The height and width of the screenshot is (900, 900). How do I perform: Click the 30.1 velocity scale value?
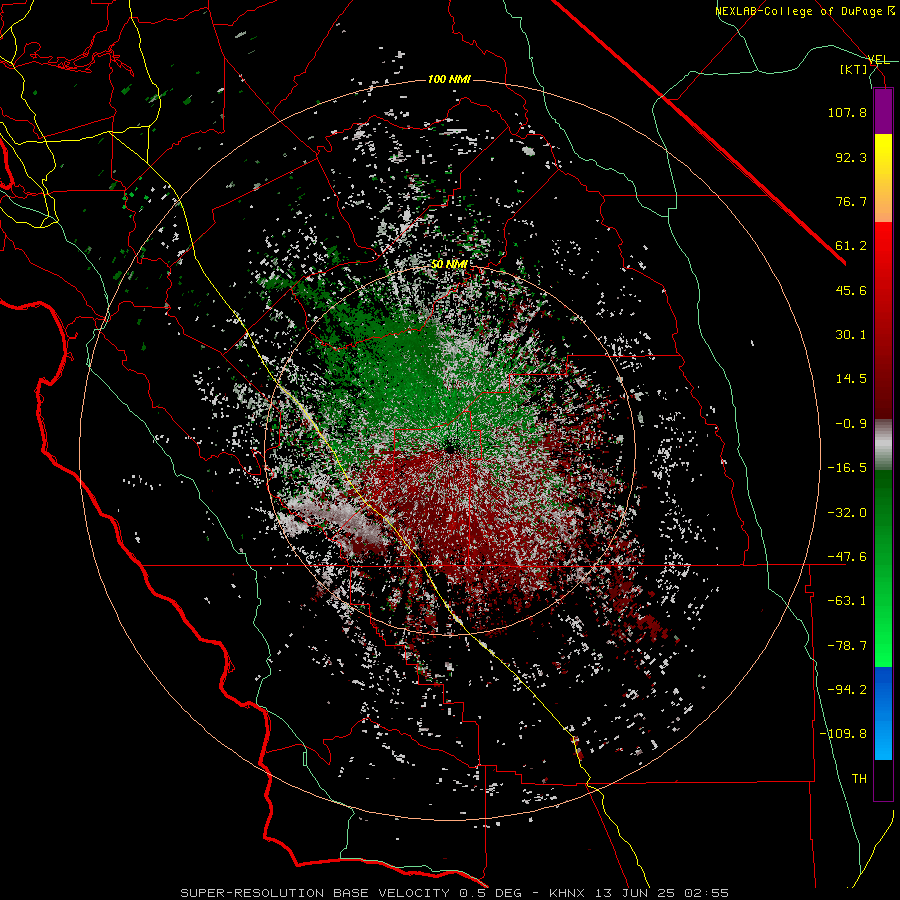point(851,335)
